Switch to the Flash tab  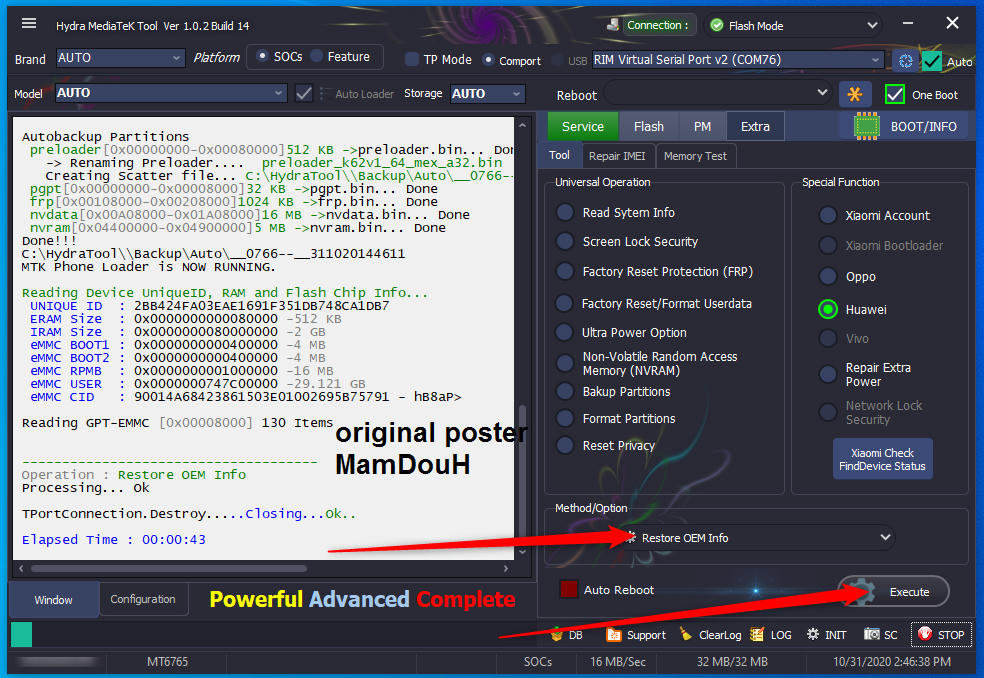(x=648, y=127)
